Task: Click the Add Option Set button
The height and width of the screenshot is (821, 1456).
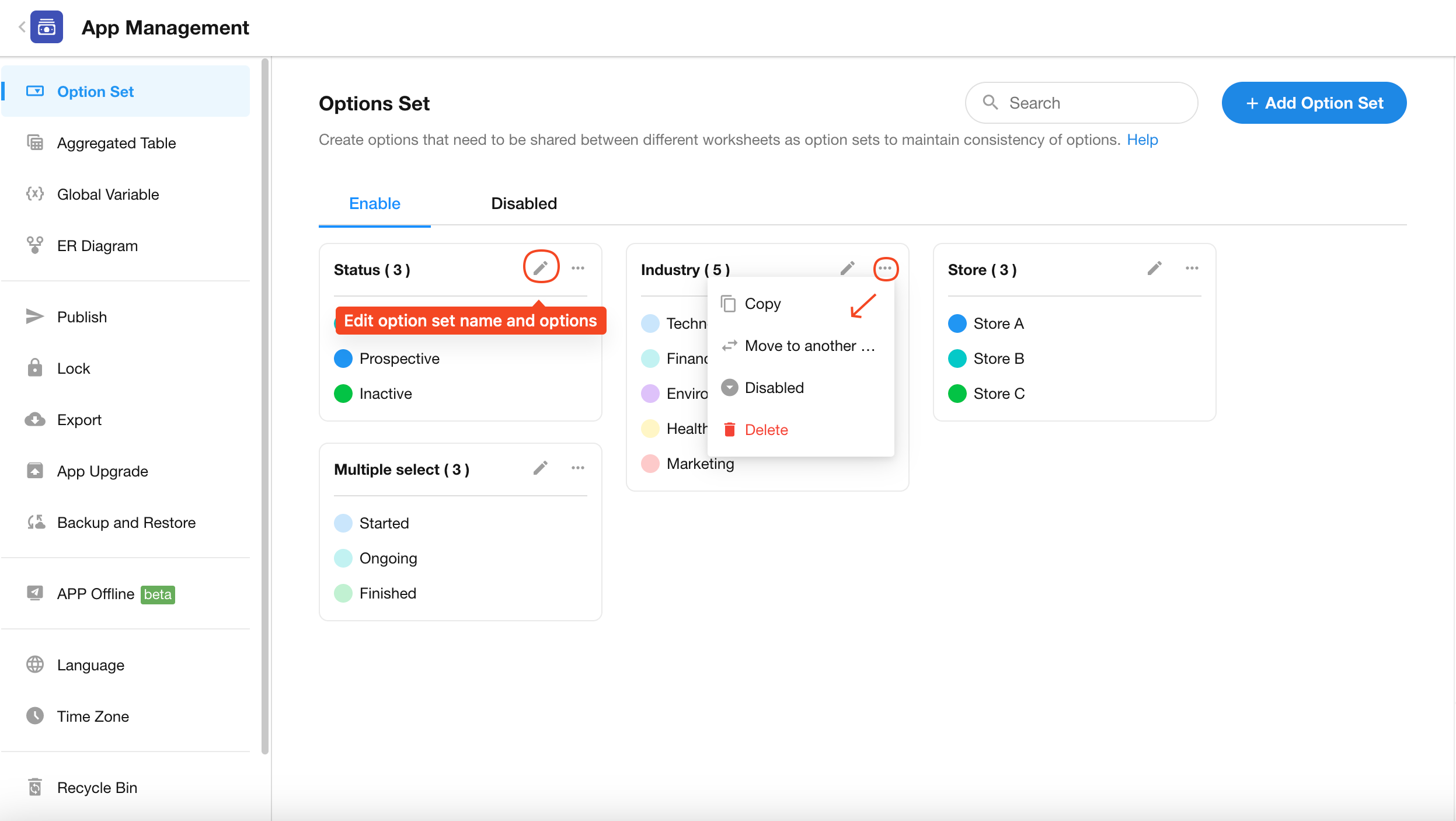Action: tap(1314, 103)
